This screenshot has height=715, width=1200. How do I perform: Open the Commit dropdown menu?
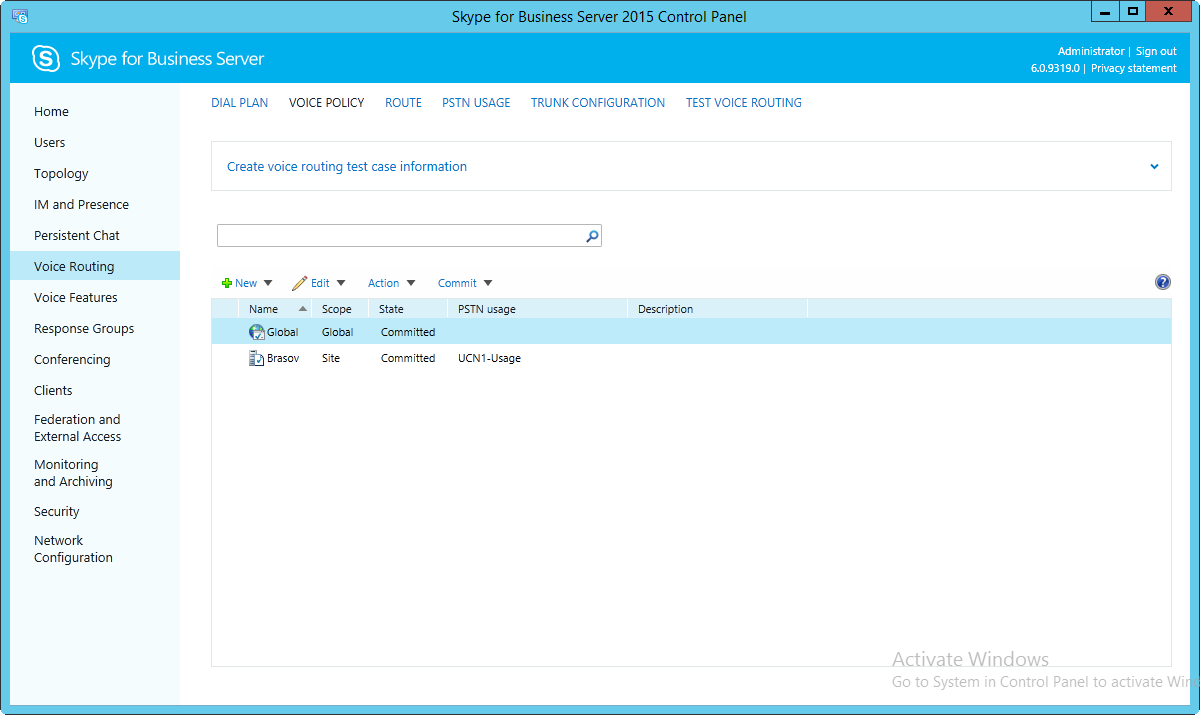pos(465,283)
